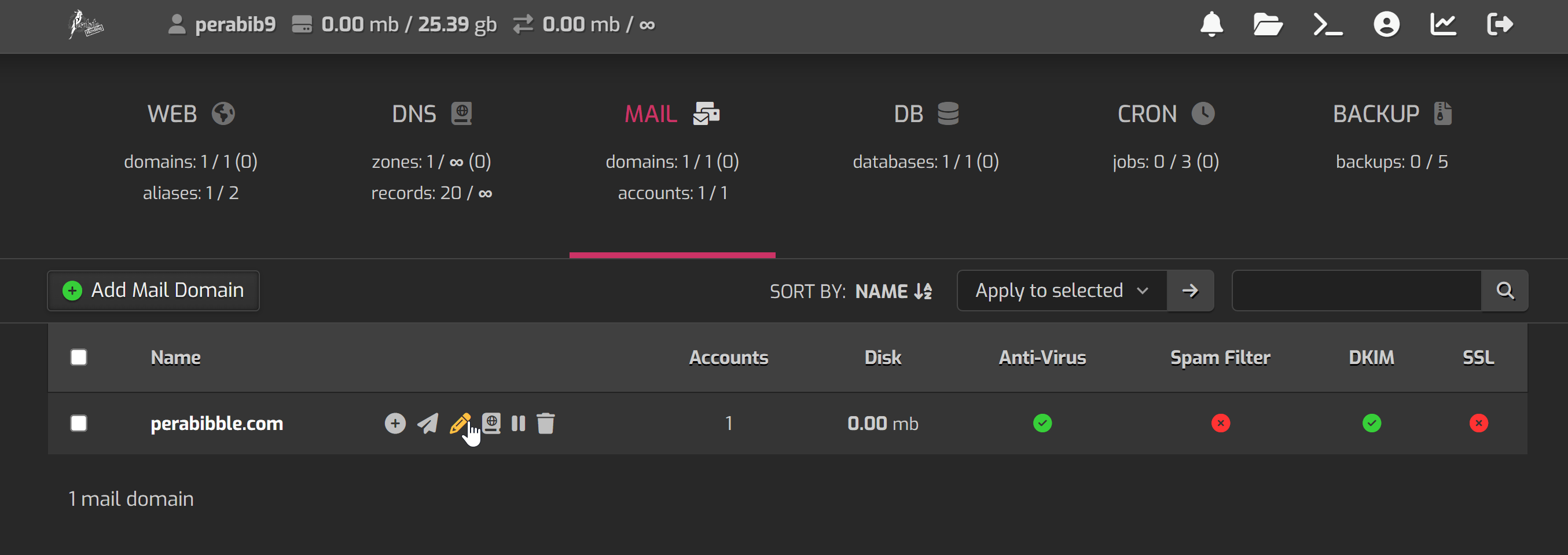The width and height of the screenshot is (1568, 555).
Task: Open the web terminal icon
Action: pos(1328,24)
